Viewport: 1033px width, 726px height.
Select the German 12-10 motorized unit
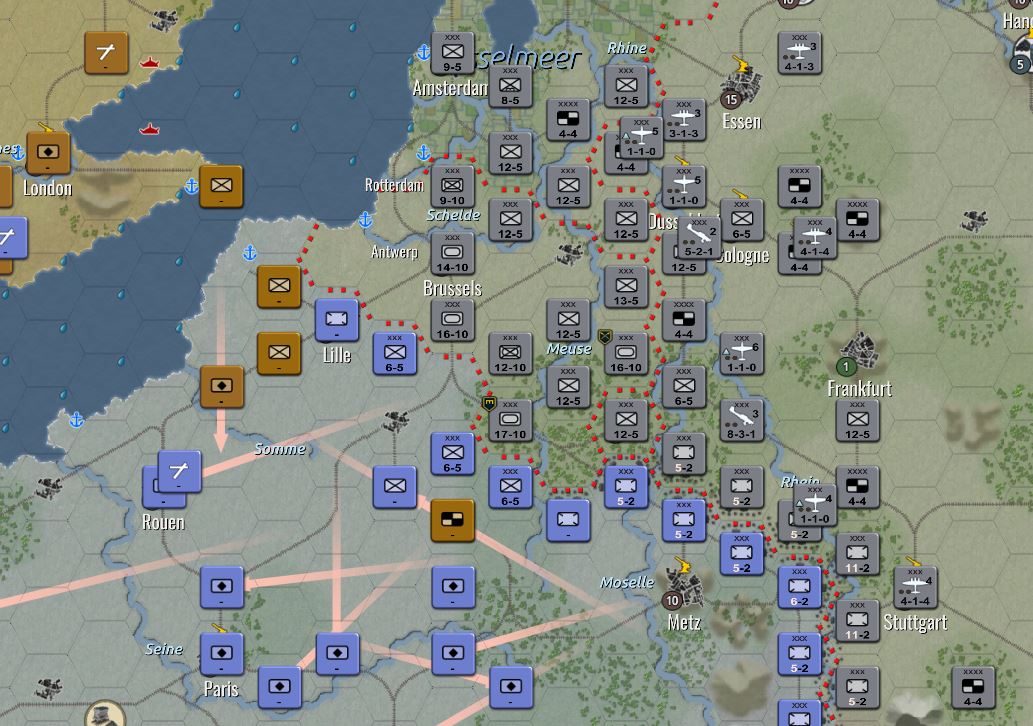point(510,354)
